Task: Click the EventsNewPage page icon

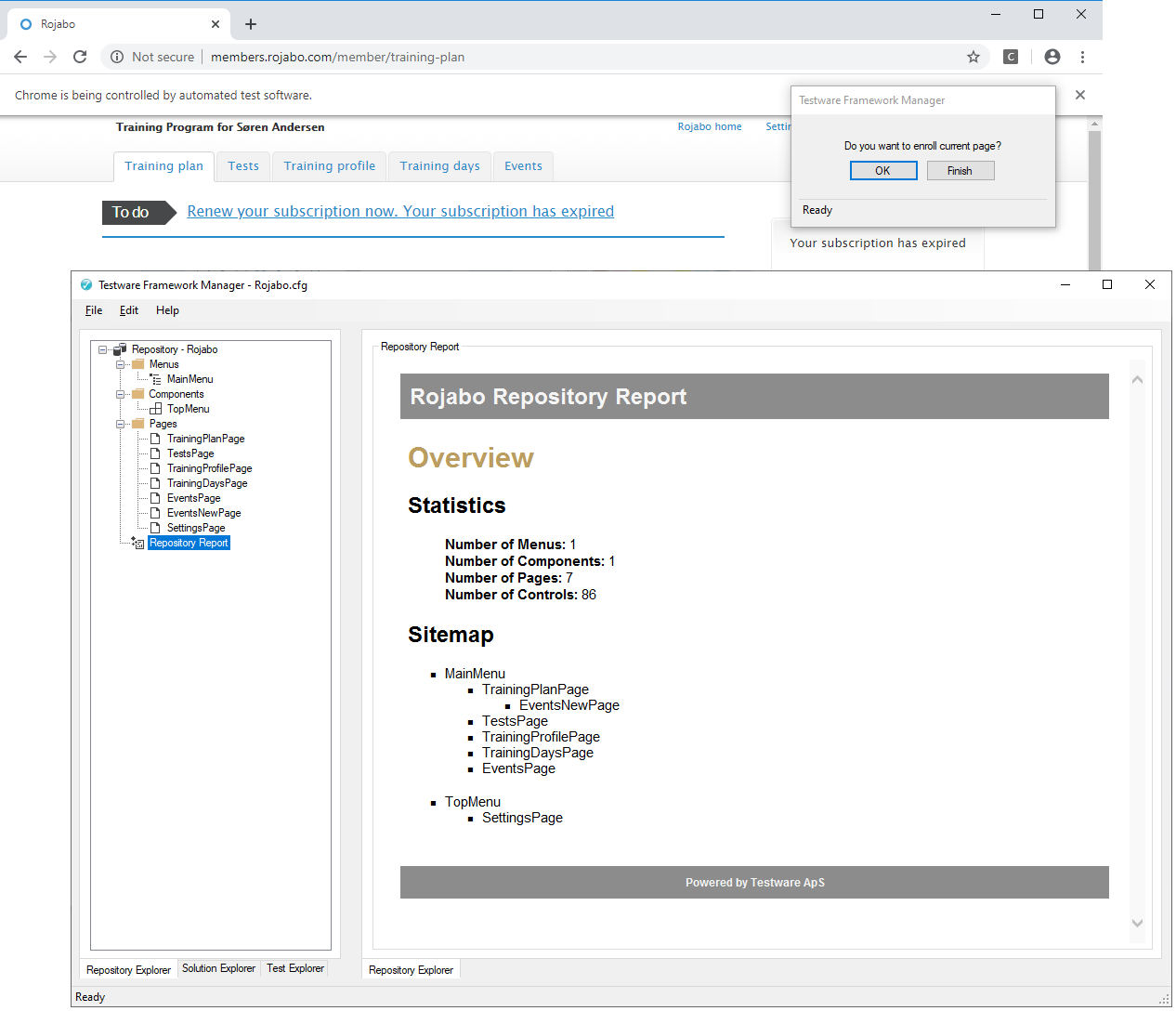Action: (x=155, y=513)
